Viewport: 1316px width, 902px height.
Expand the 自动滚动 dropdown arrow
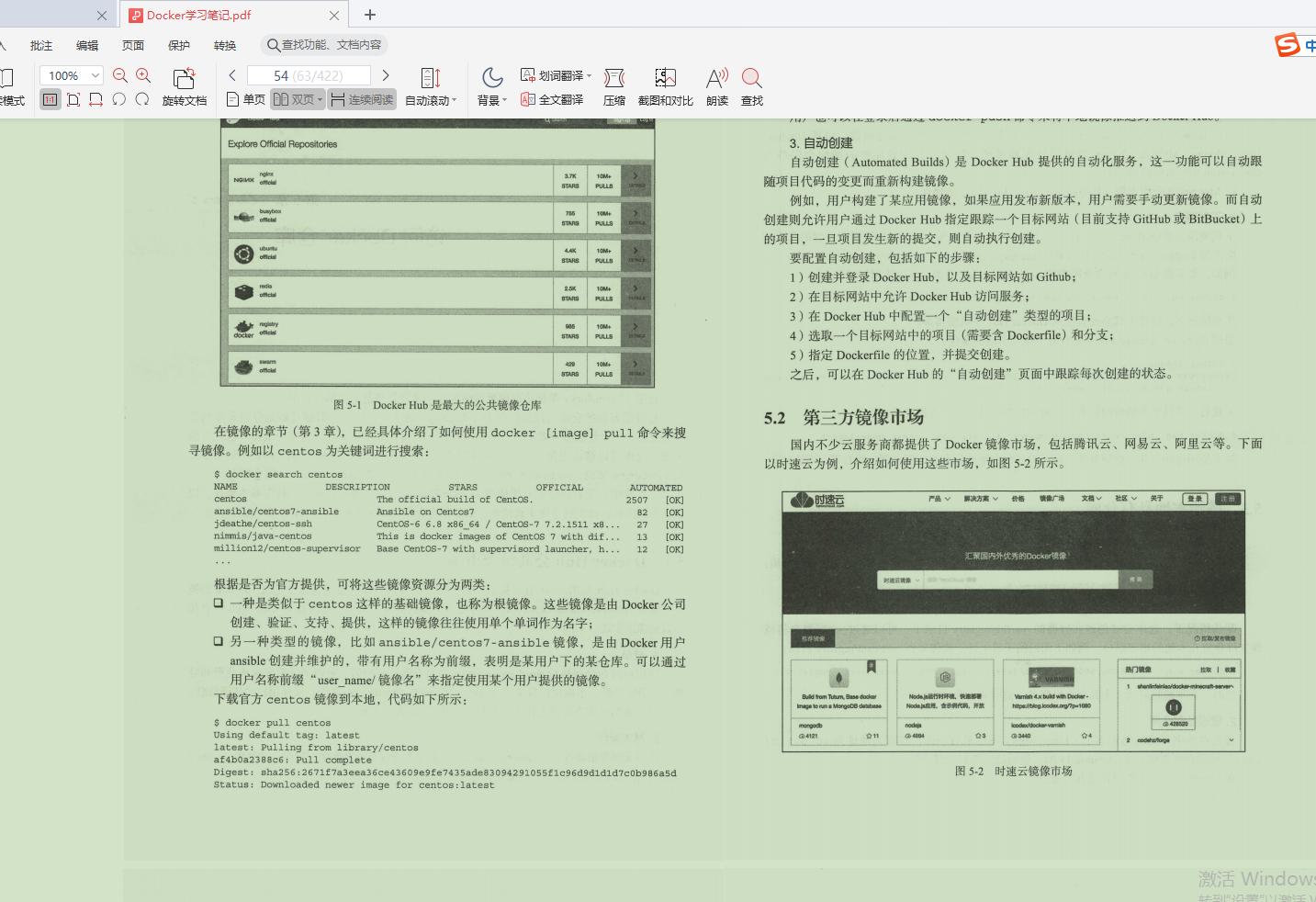455,100
